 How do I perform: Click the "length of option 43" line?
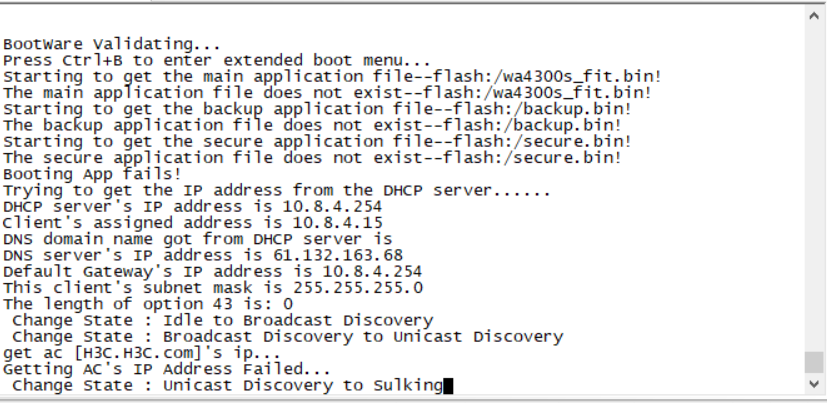click(x=148, y=303)
